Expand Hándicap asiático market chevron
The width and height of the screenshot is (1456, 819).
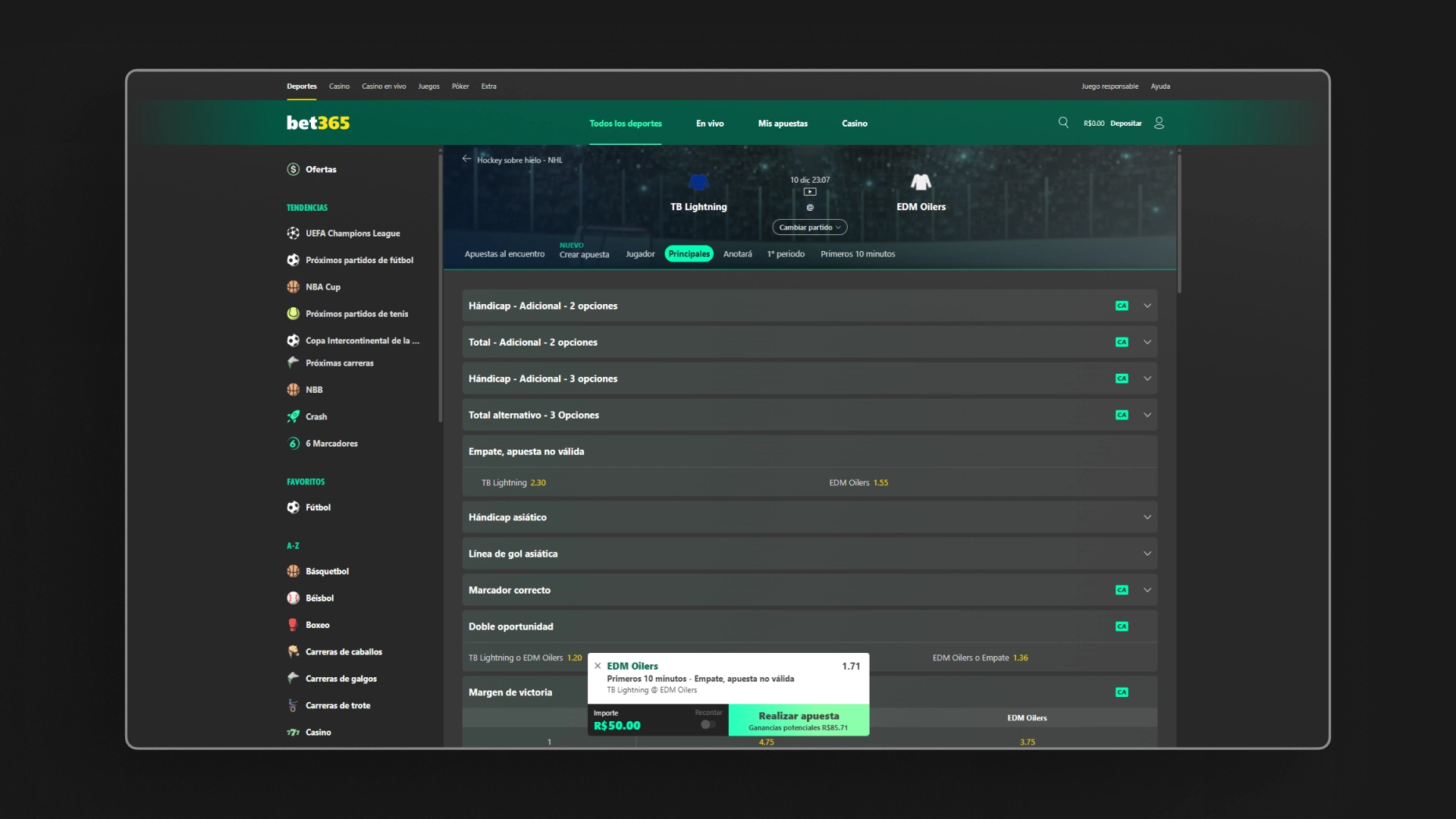pyautogui.click(x=1147, y=517)
